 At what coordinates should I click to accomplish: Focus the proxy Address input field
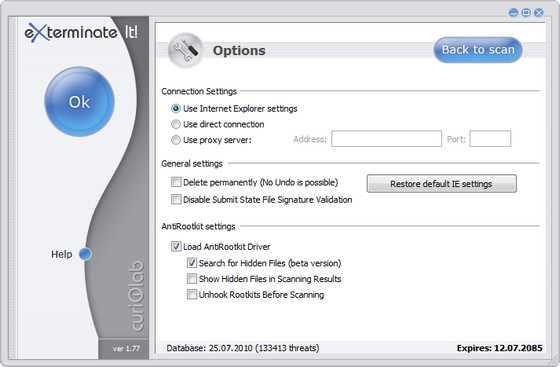pos(386,139)
